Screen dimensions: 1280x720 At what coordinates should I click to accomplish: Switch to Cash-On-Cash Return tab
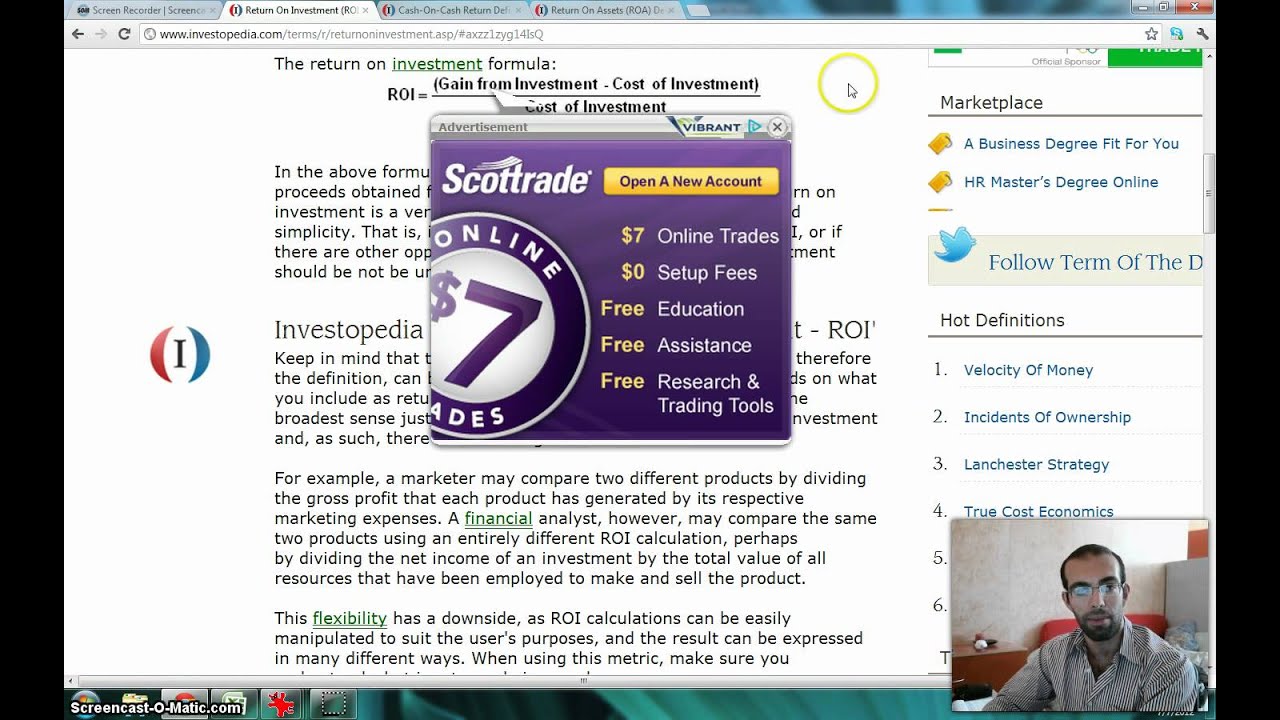click(450, 10)
